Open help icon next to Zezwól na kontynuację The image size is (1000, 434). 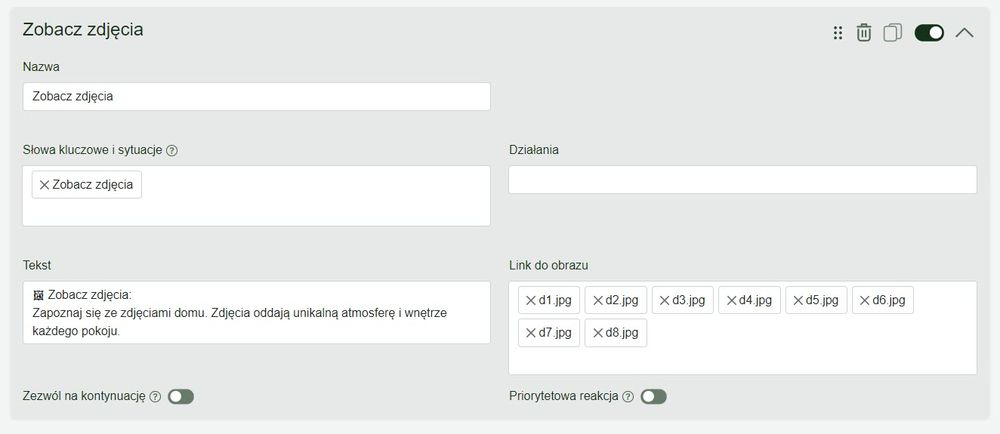(x=155, y=396)
